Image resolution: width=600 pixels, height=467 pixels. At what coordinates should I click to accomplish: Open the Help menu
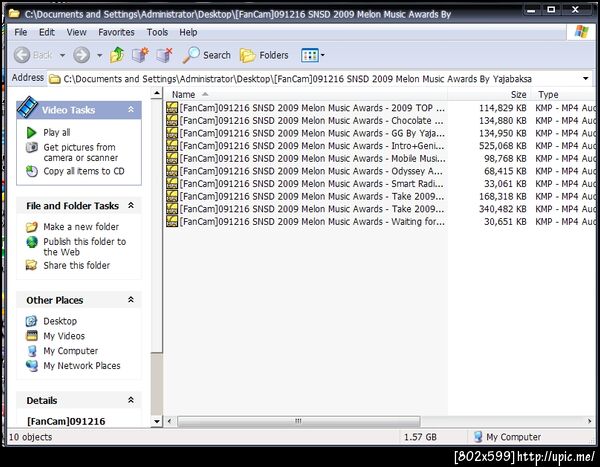click(x=188, y=33)
